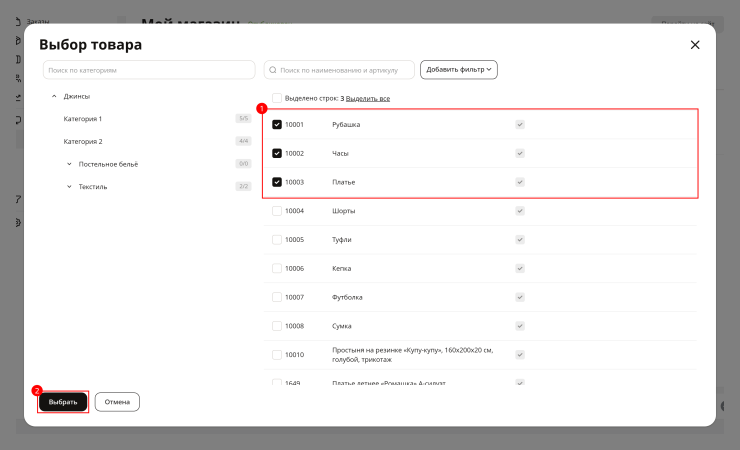This screenshot has height=450, width=740.
Task: Check the 10008 Сумка row checkbox
Action: point(277,326)
